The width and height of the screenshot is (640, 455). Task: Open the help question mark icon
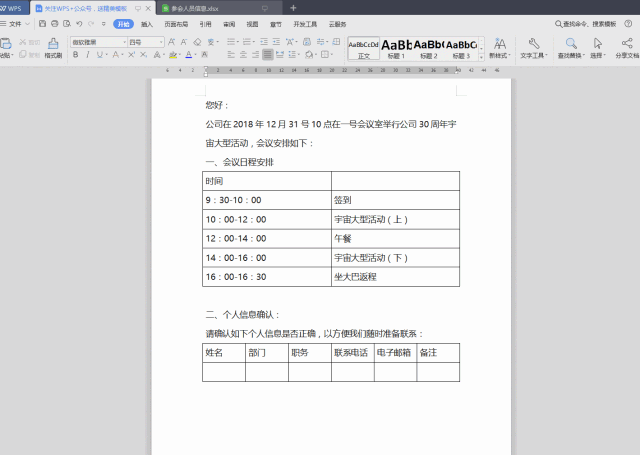pos(628,24)
